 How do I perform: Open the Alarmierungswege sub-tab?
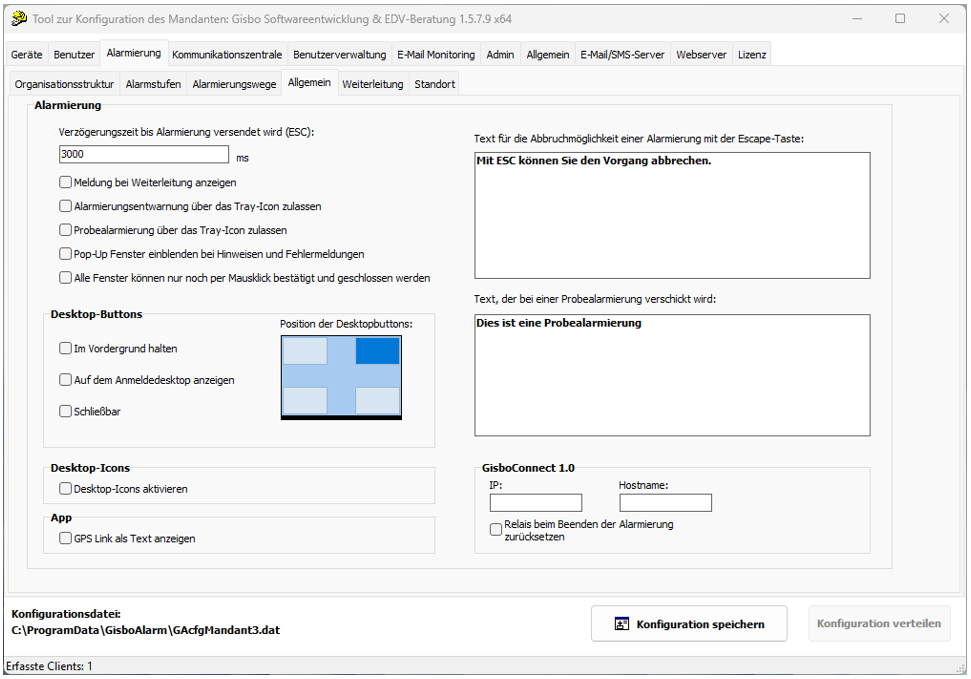(x=234, y=84)
